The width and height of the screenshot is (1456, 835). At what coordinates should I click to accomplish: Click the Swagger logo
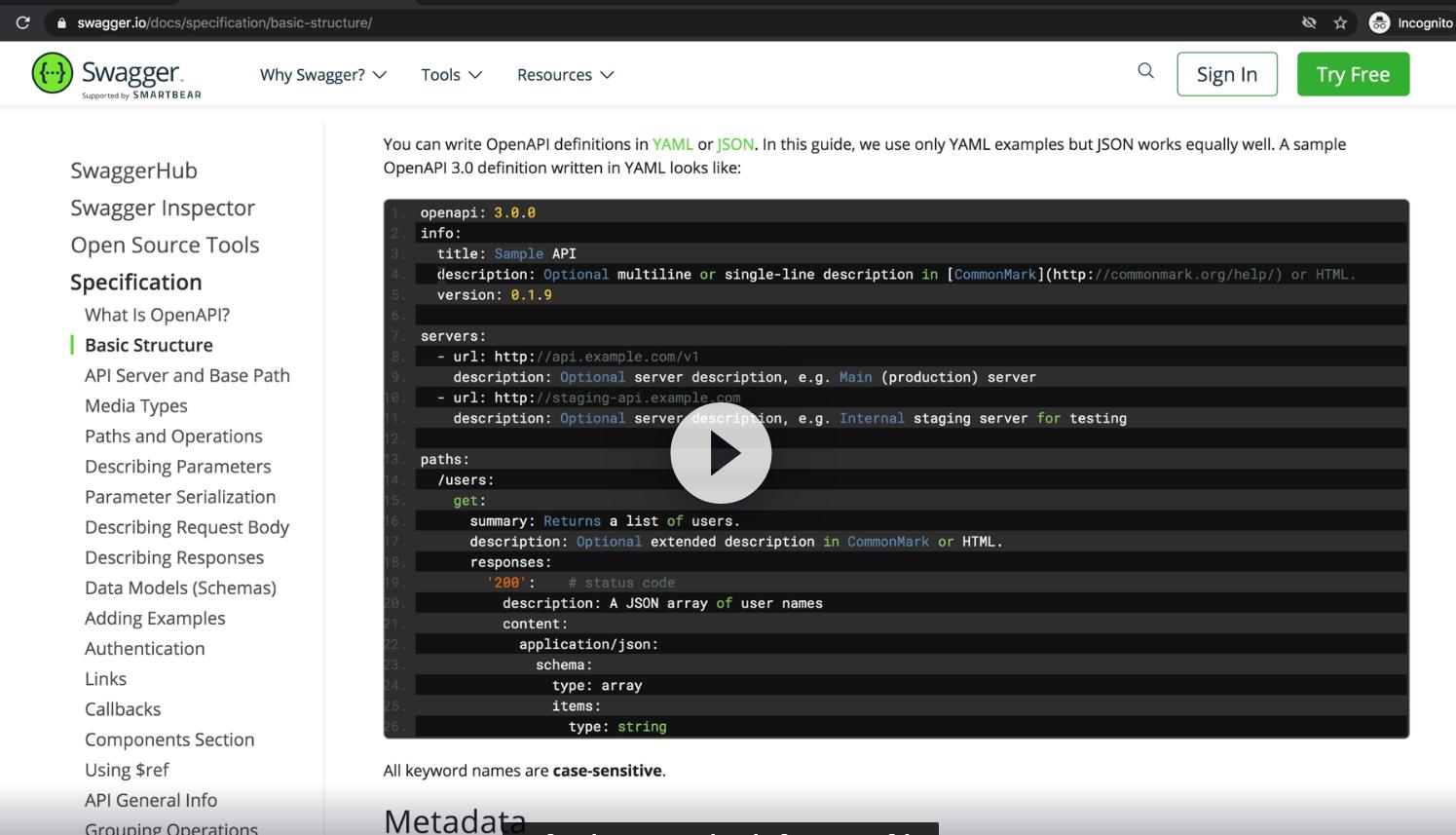click(x=117, y=75)
